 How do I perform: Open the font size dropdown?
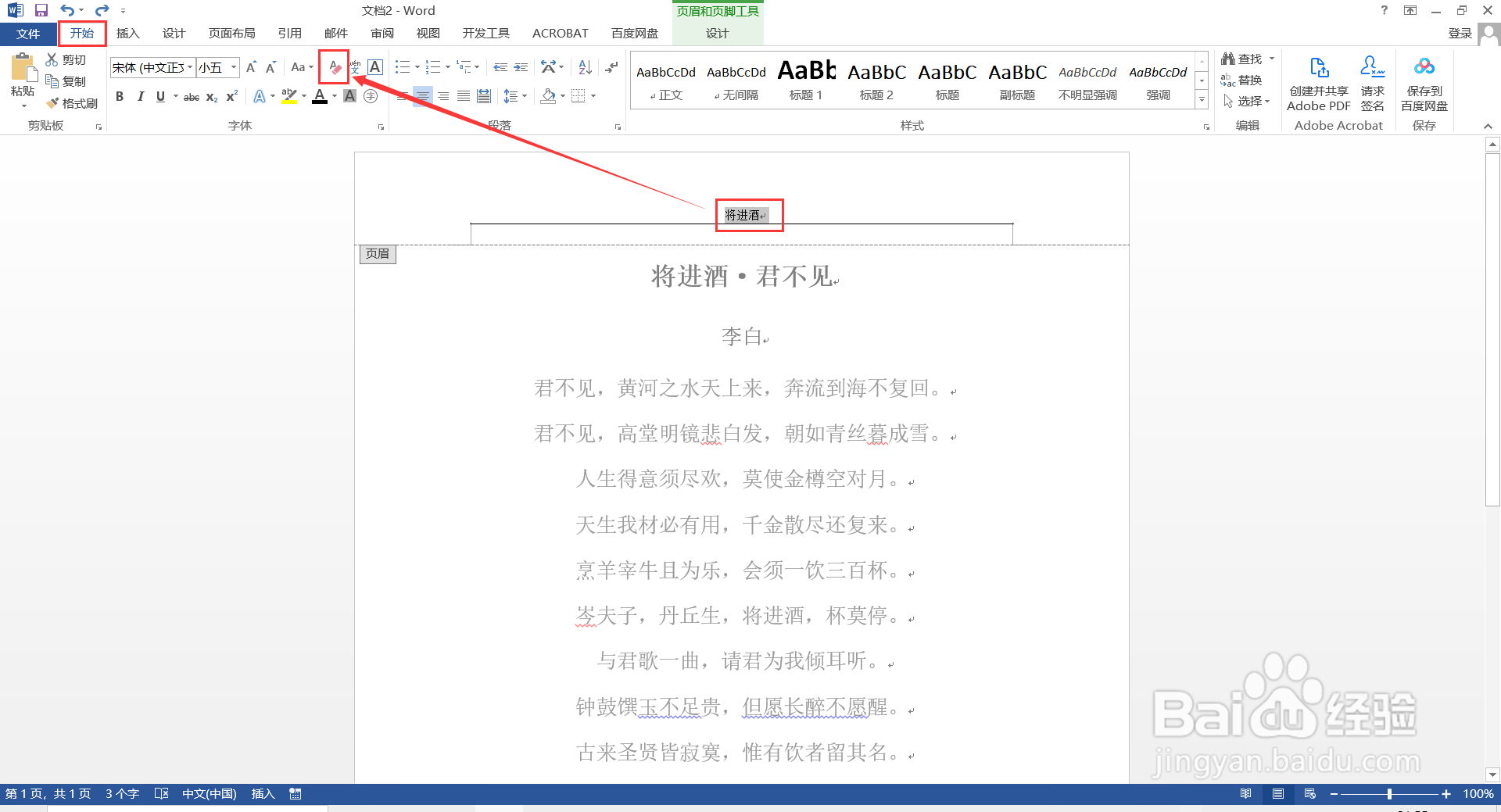[231, 67]
